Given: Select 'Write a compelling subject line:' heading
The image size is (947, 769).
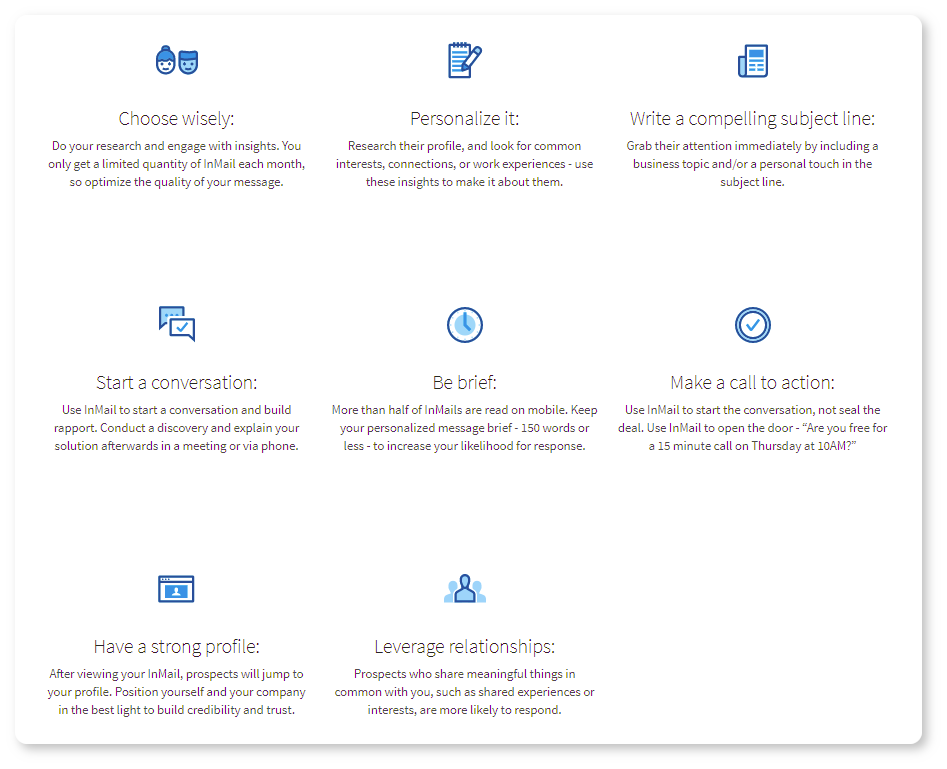Looking at the screenshot, I should (x=753, y=118).
